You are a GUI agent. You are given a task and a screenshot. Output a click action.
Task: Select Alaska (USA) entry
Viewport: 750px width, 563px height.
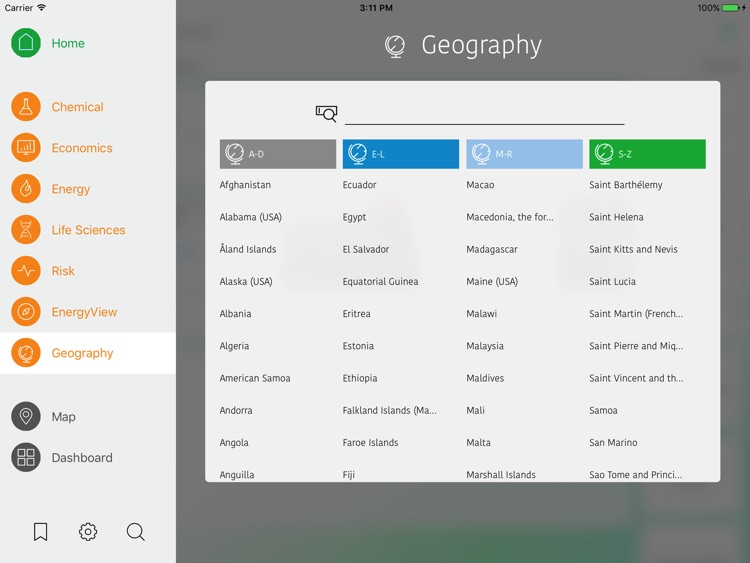coord(246,282)
